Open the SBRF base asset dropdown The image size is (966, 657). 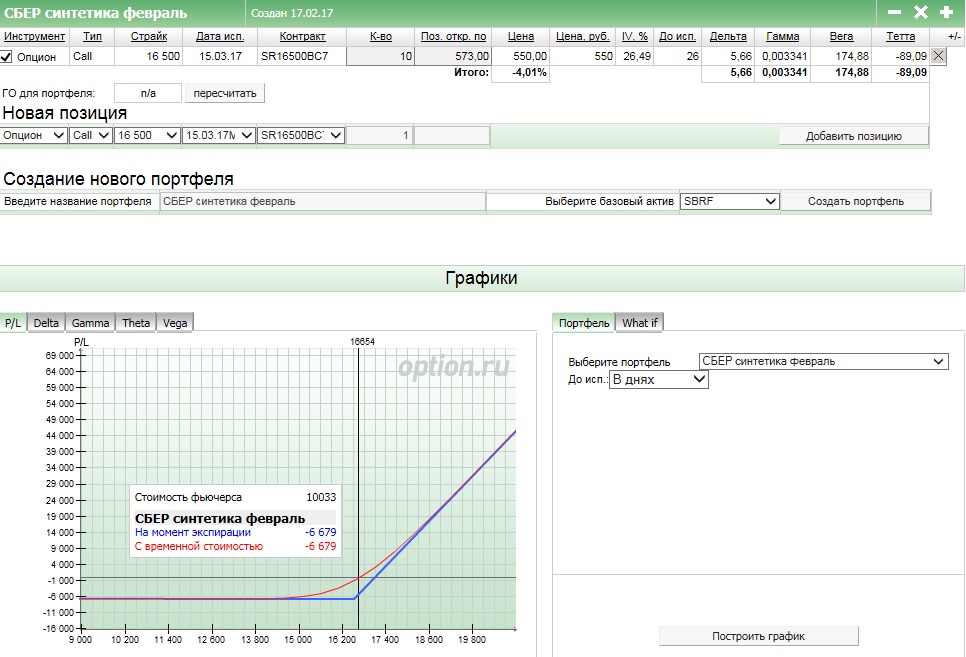(729, 201)
